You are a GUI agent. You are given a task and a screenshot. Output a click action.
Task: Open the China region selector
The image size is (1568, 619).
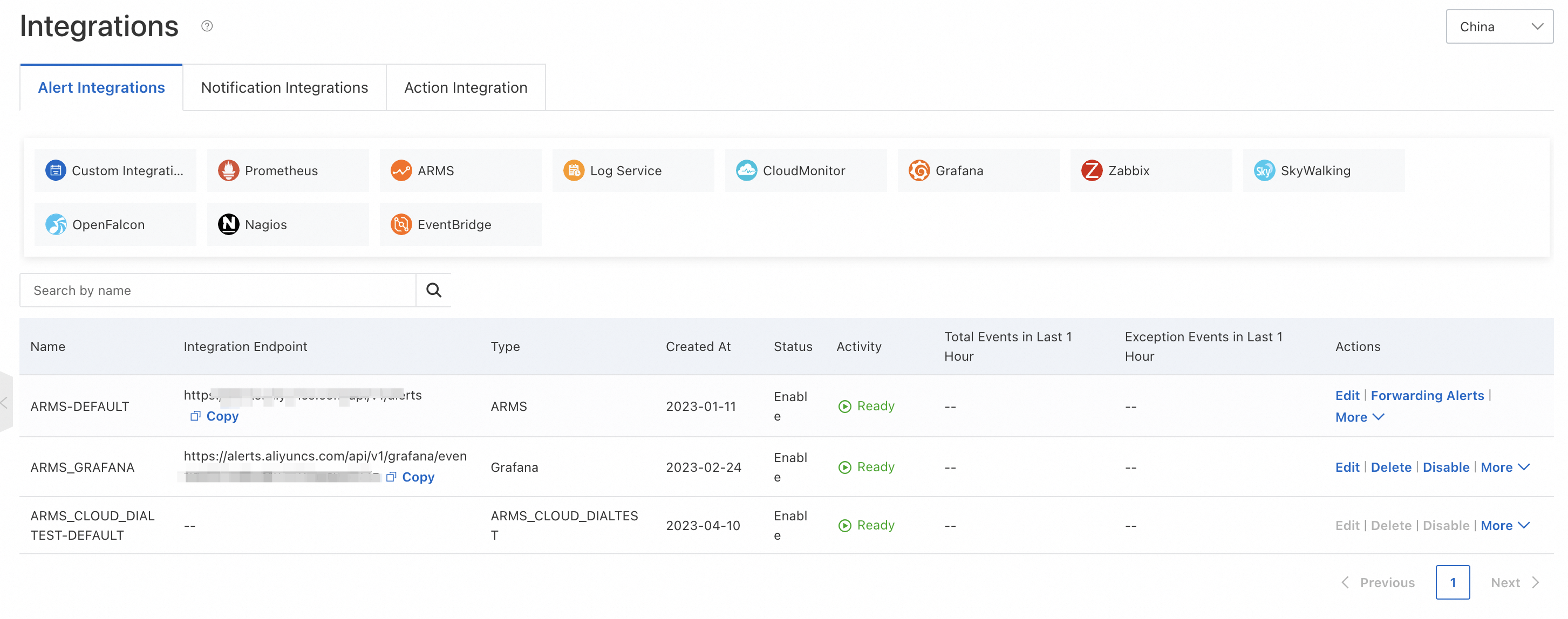(x=1498, y=26)
